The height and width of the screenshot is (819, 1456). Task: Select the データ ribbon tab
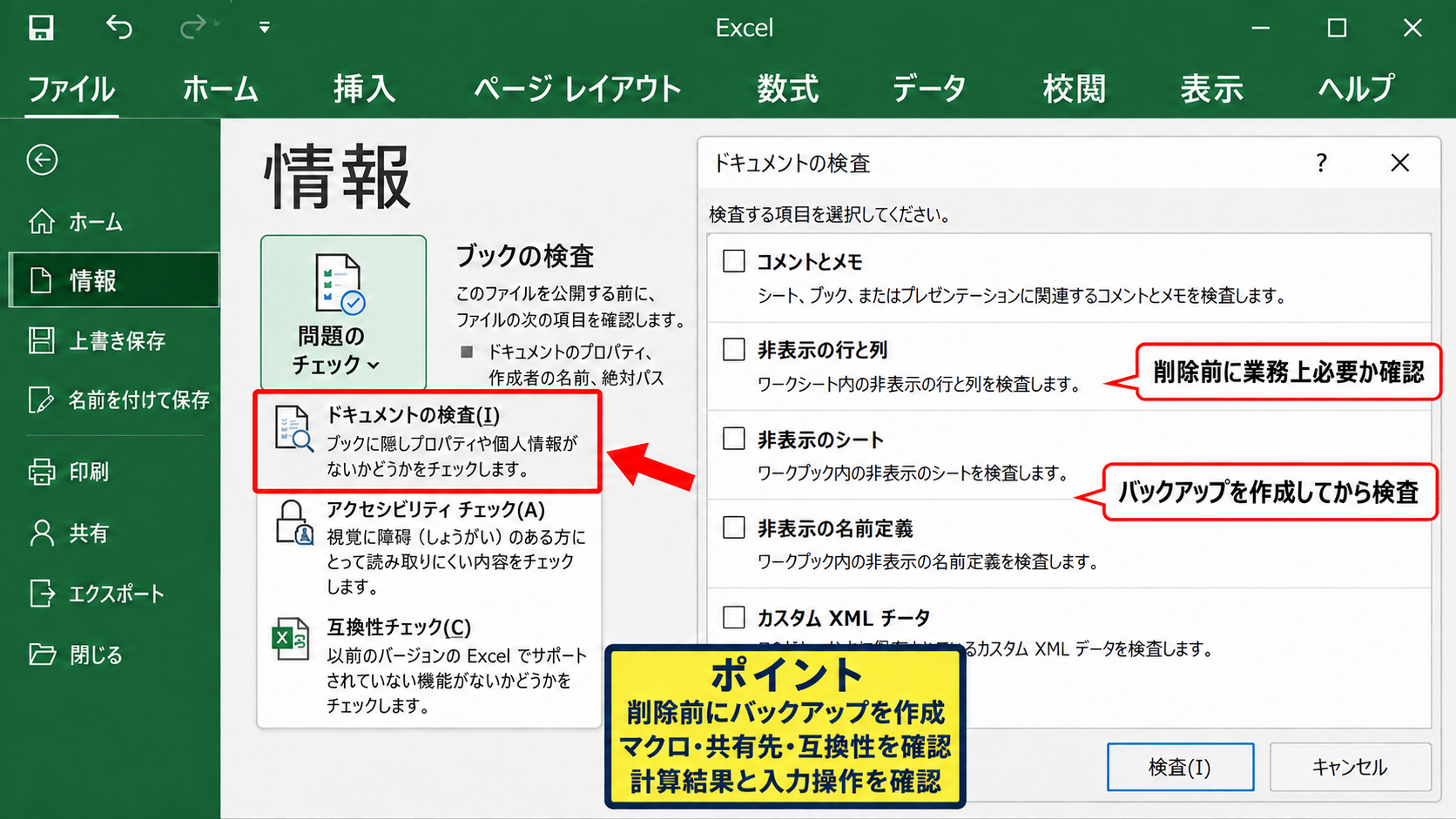(x=929, y=89)
